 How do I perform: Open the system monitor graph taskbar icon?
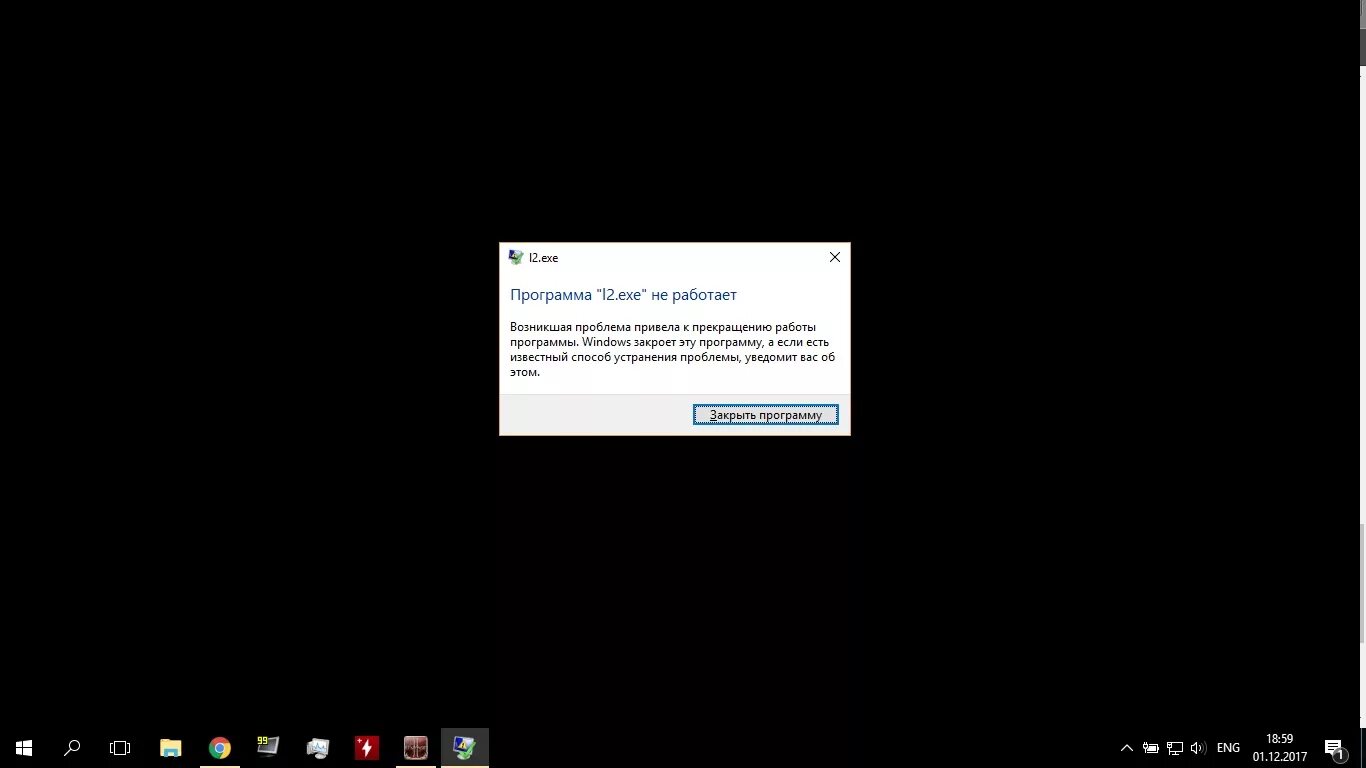[318, 748]
